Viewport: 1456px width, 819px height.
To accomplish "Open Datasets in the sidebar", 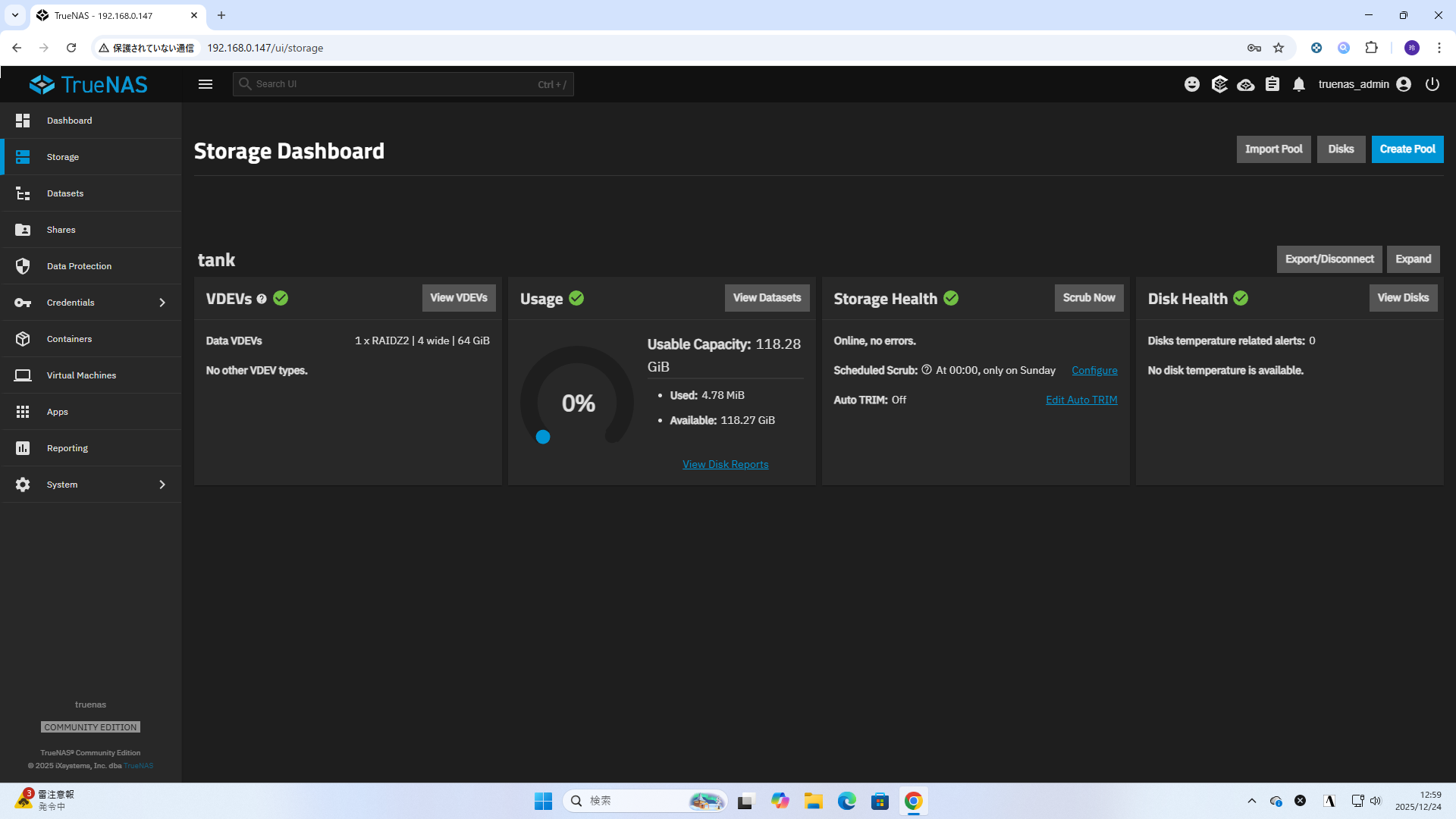I will 65,193.
